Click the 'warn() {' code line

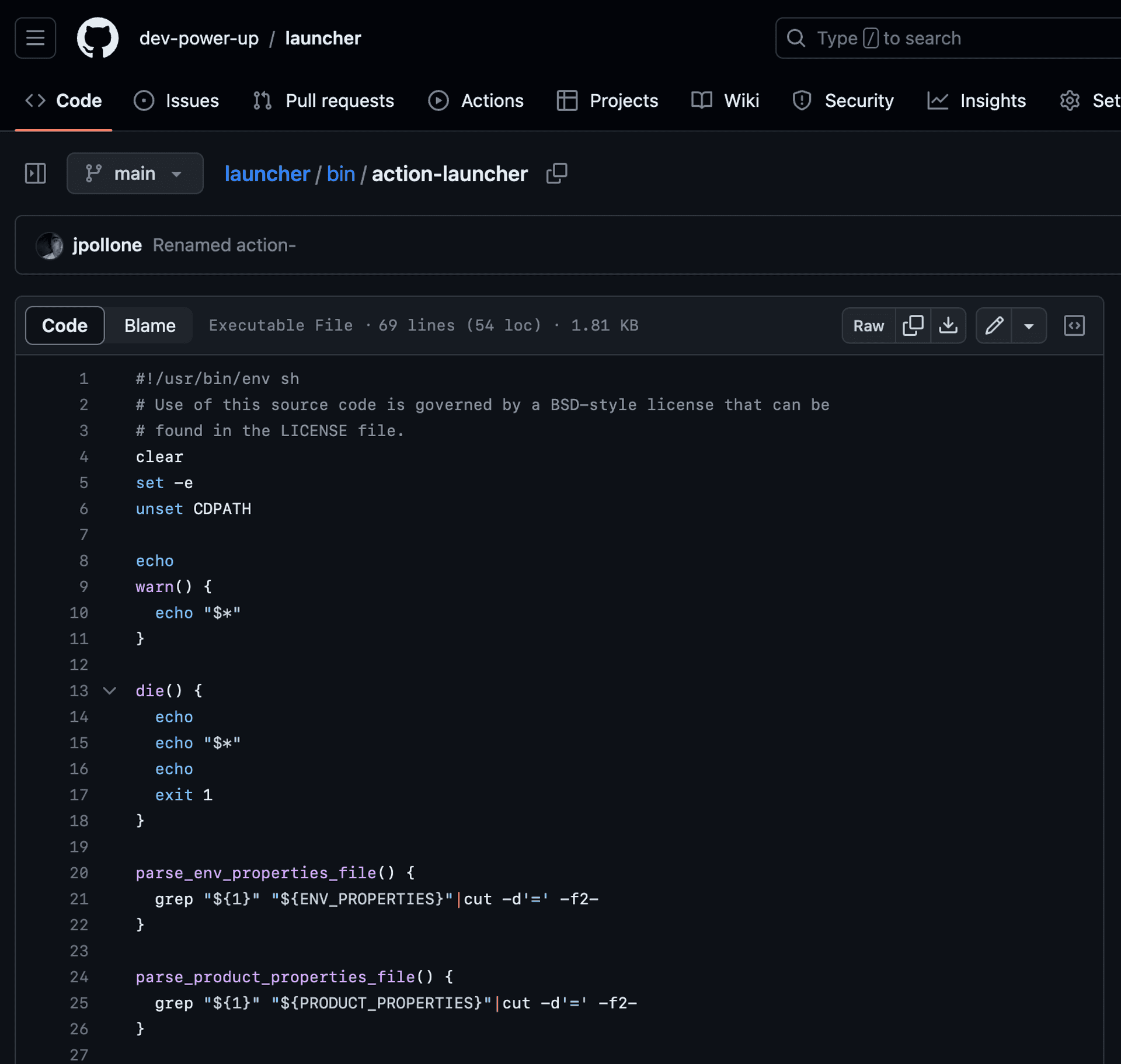point(173,587)
